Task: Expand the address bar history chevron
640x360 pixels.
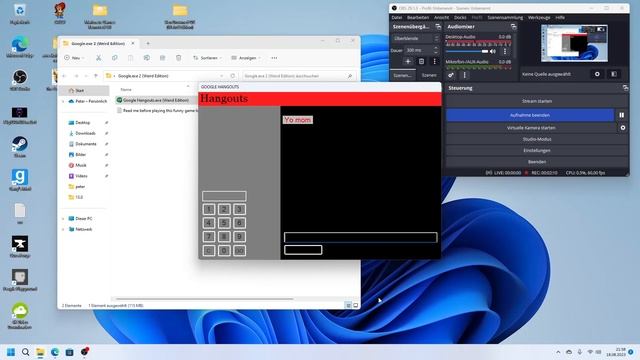Action: click(x=222, y=76)
